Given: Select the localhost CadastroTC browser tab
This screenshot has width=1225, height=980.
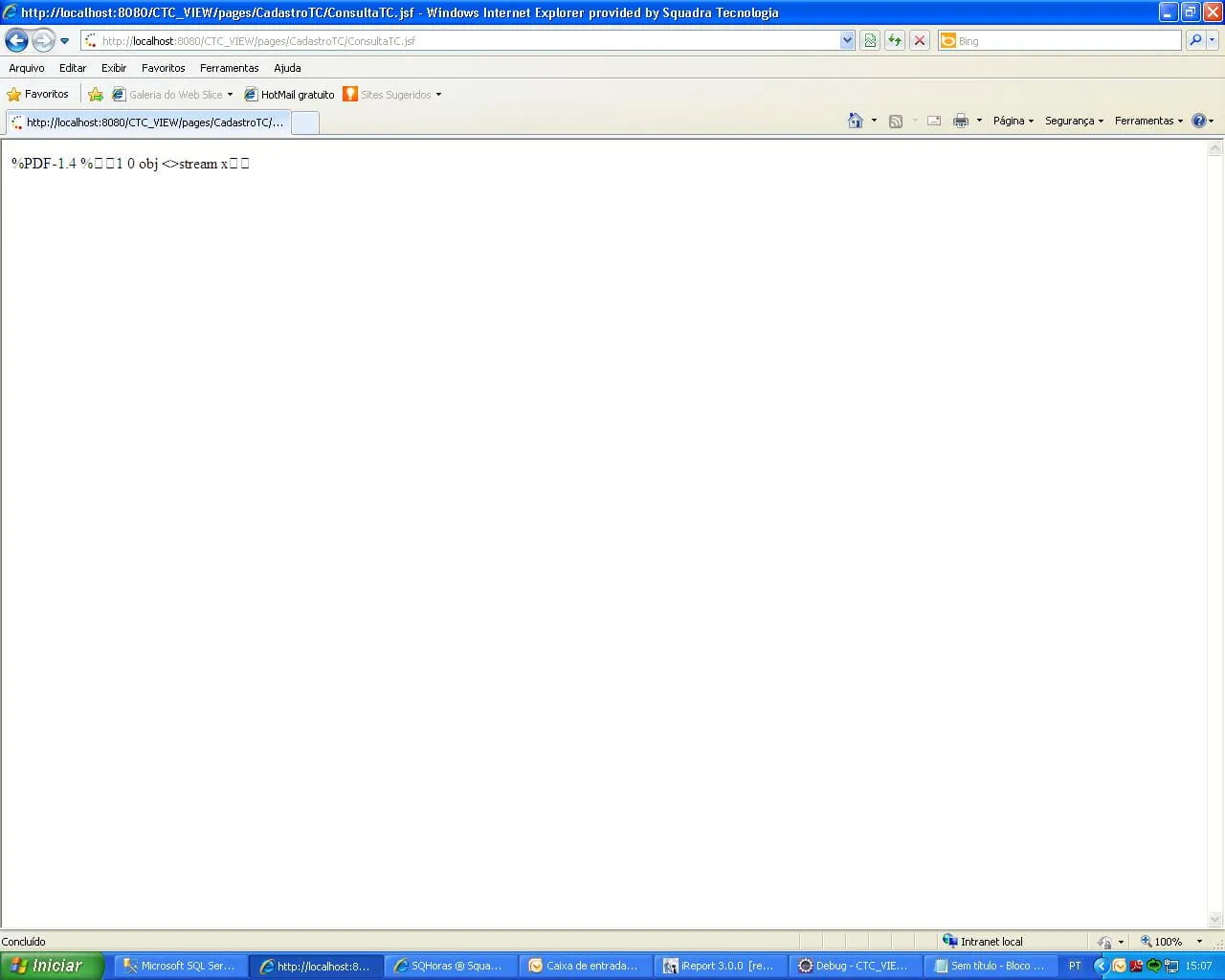Looking at the screenshot, I should point(146,122).
